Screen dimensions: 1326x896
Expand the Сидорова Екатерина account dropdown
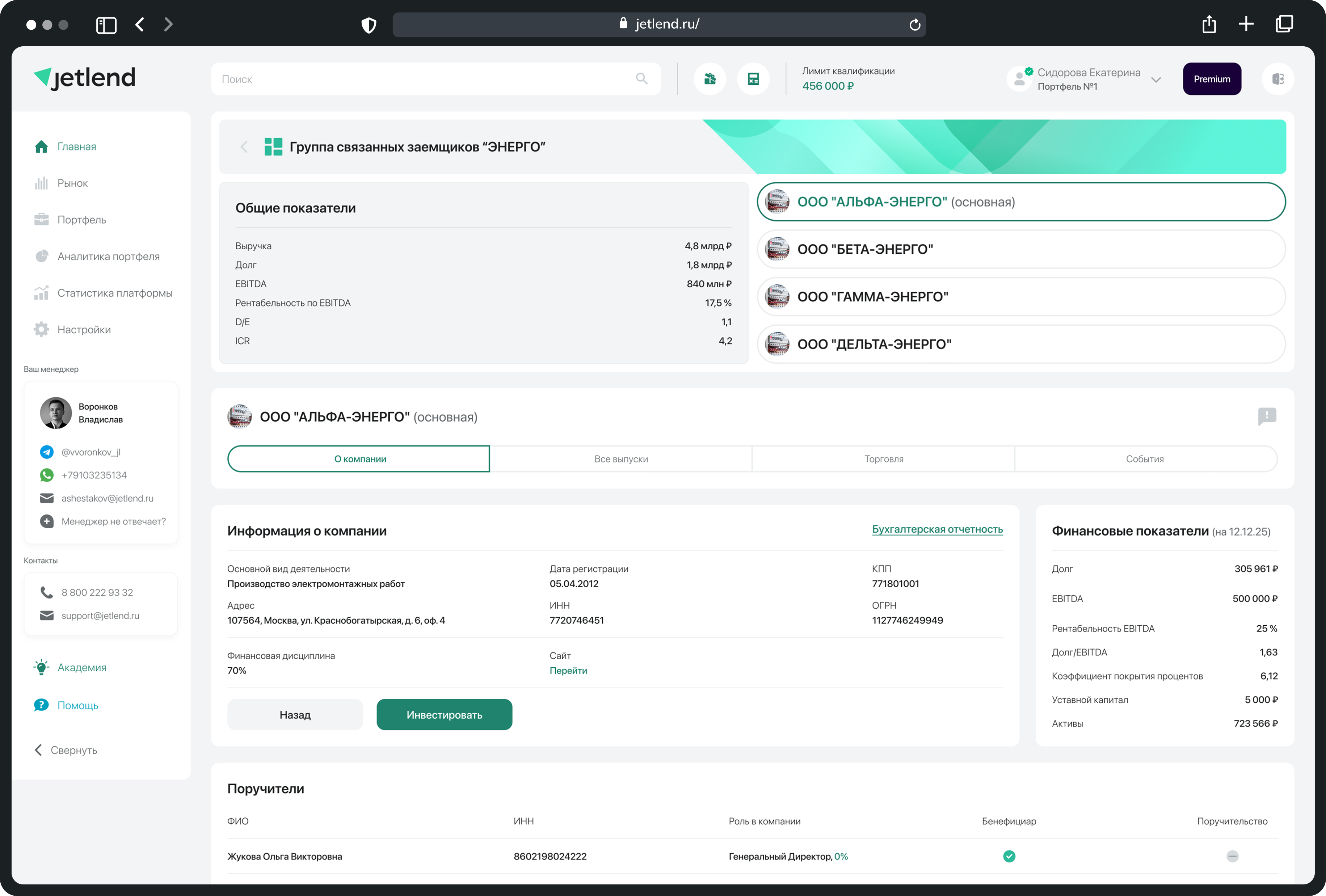(1156, 79)
